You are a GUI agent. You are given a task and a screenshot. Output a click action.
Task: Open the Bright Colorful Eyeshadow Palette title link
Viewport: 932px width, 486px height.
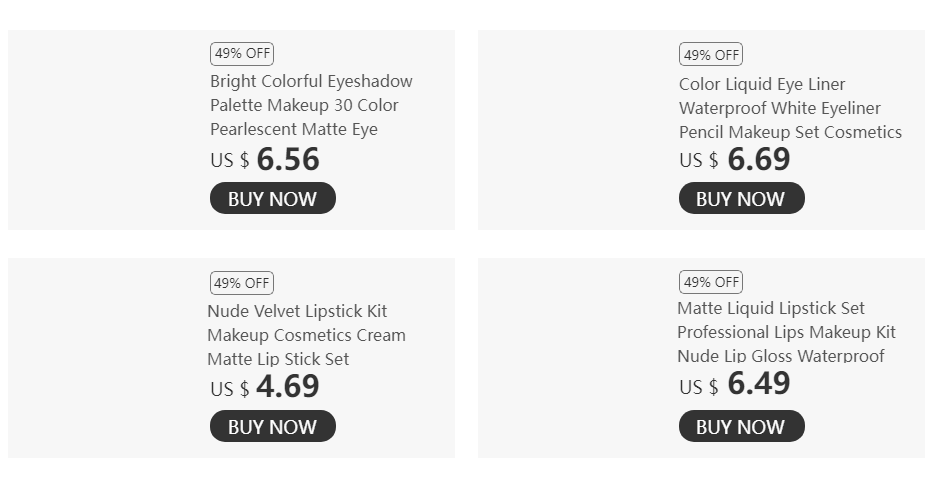coord(311,105)
